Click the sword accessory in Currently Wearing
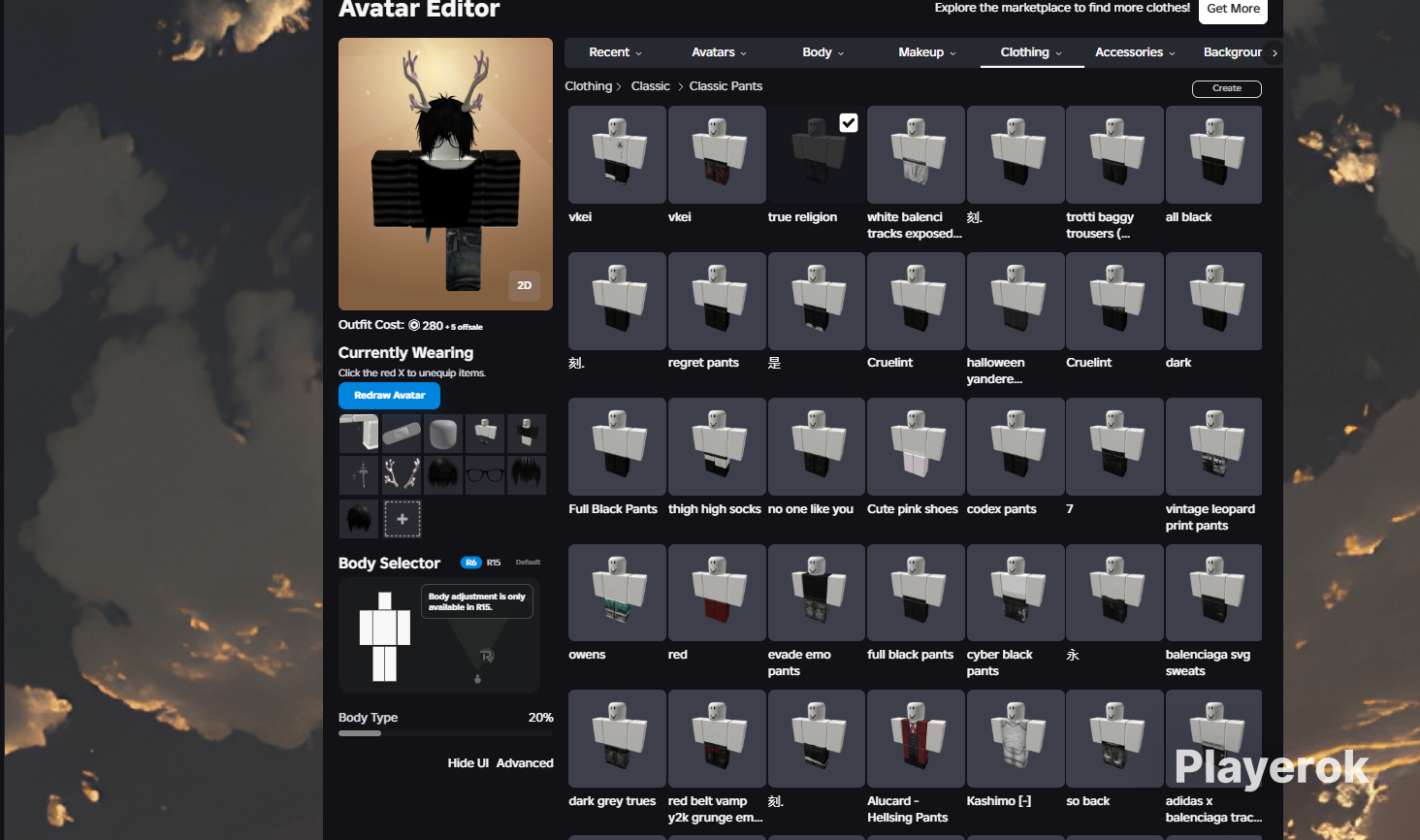The width and height of the screenshot is (1420, 840). (x=359, y=475)
